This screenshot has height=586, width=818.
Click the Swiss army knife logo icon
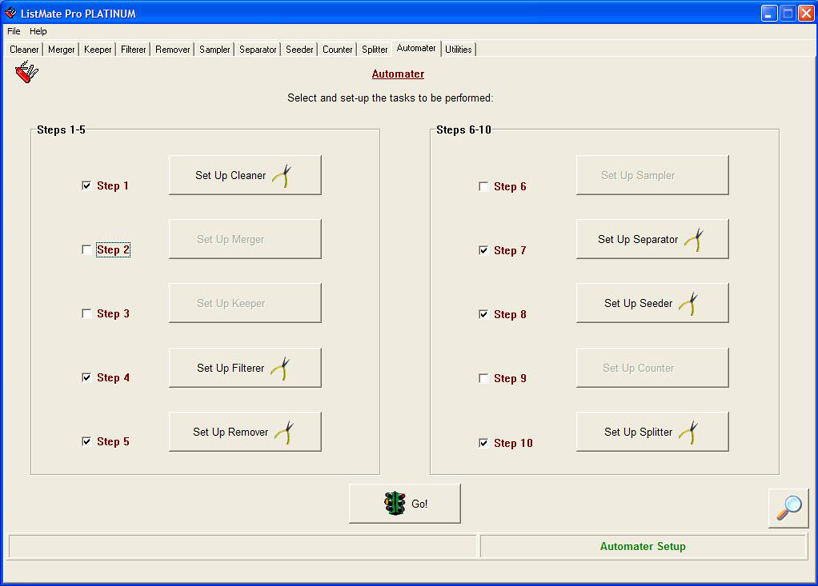pos(27,73)
